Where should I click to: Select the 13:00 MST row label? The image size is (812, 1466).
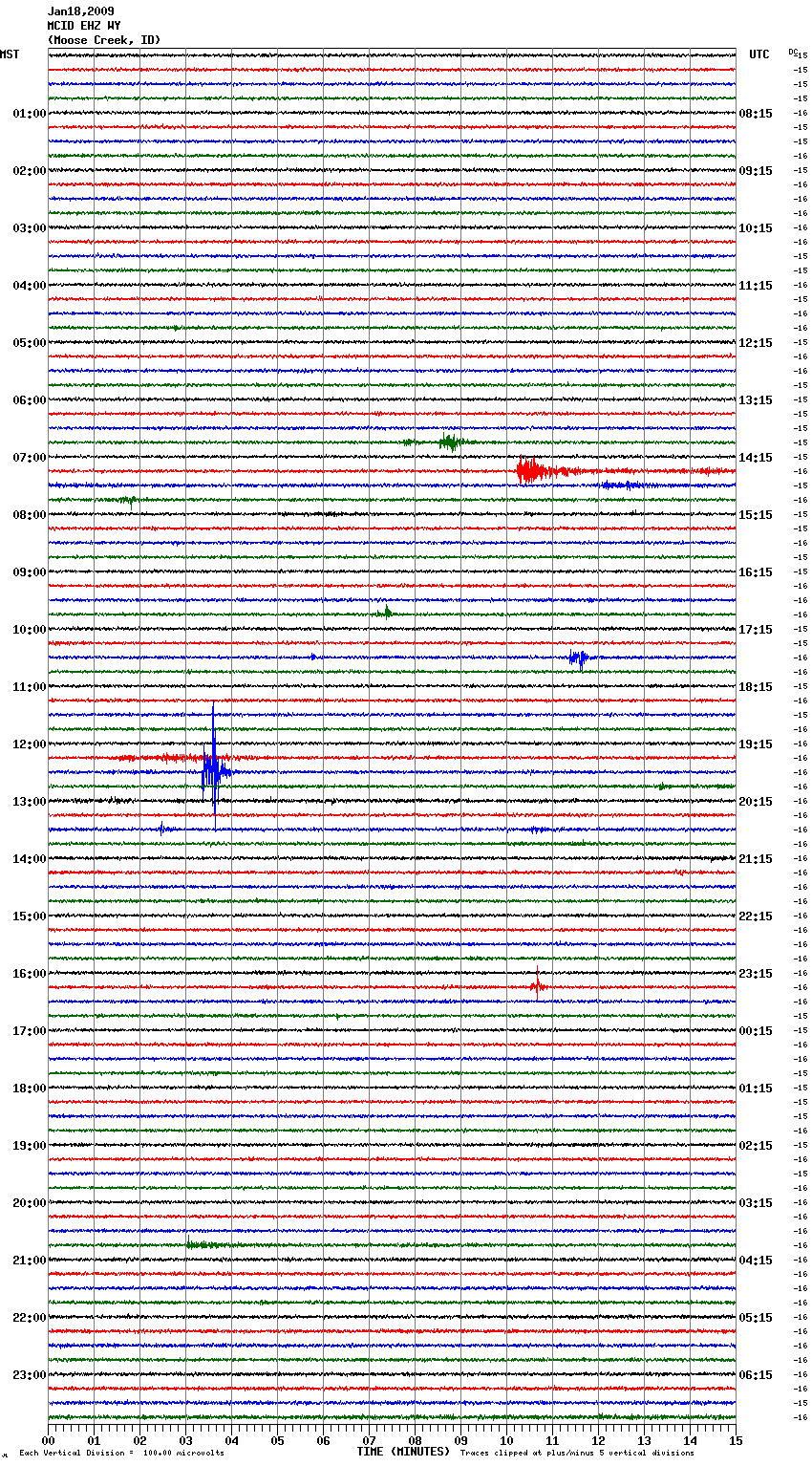tap(30, 802)
